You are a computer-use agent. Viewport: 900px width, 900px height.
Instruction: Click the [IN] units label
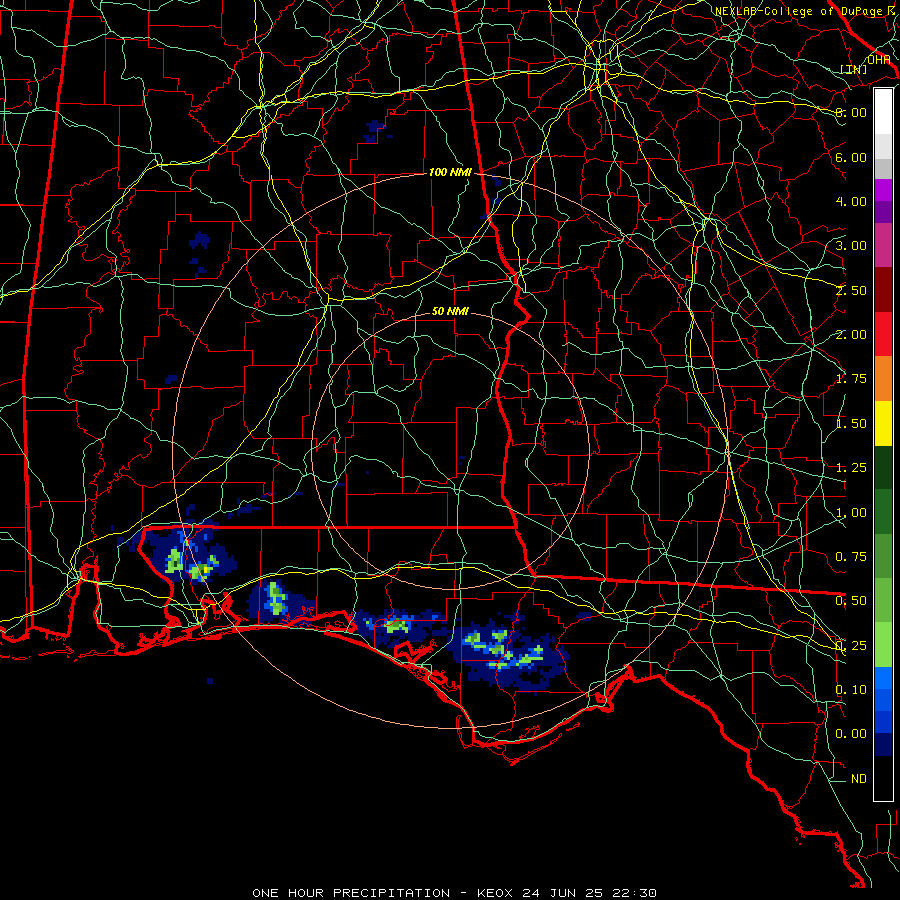[x=854, y=69]
